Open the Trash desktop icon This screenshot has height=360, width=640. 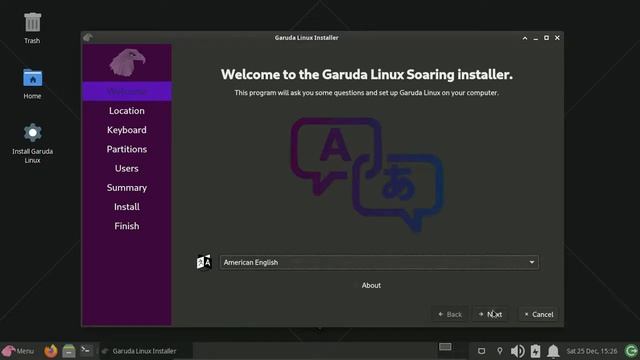pos(32,28)
